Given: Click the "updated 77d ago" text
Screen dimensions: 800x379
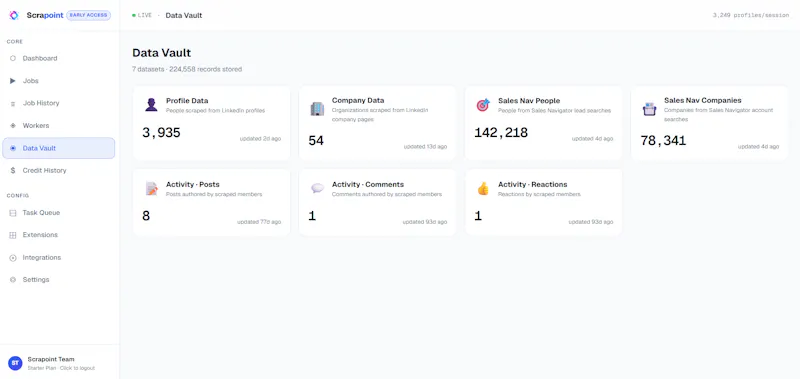Looking at the screenshot, I should click(x=259, y=222).
